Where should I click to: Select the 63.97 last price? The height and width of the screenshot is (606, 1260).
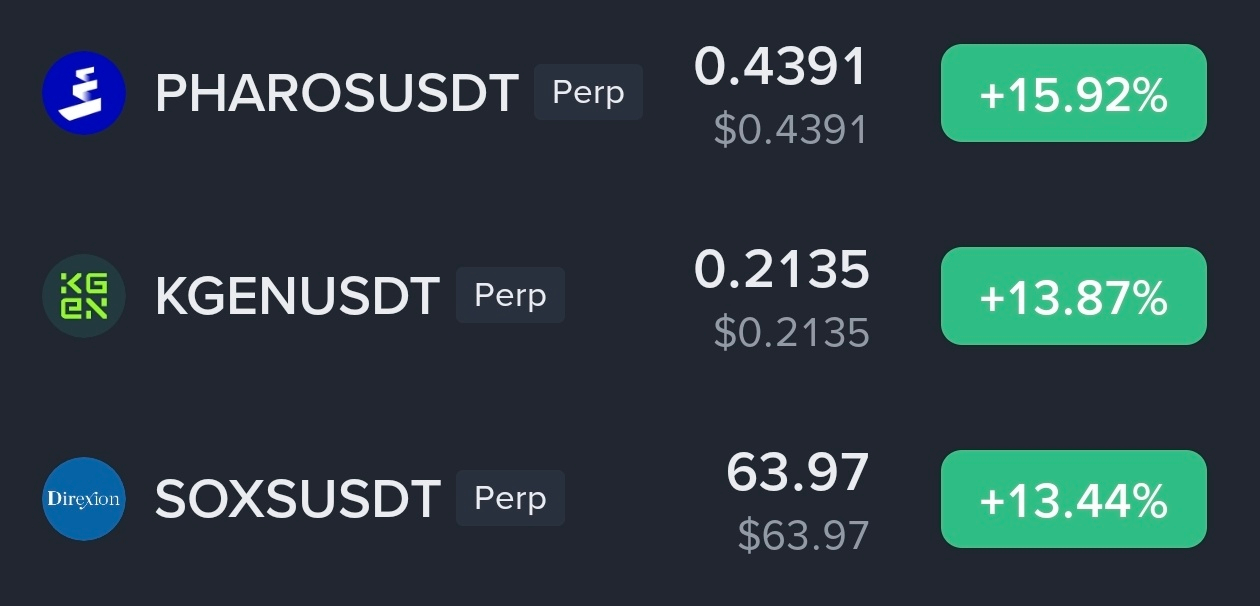(798, 473)
